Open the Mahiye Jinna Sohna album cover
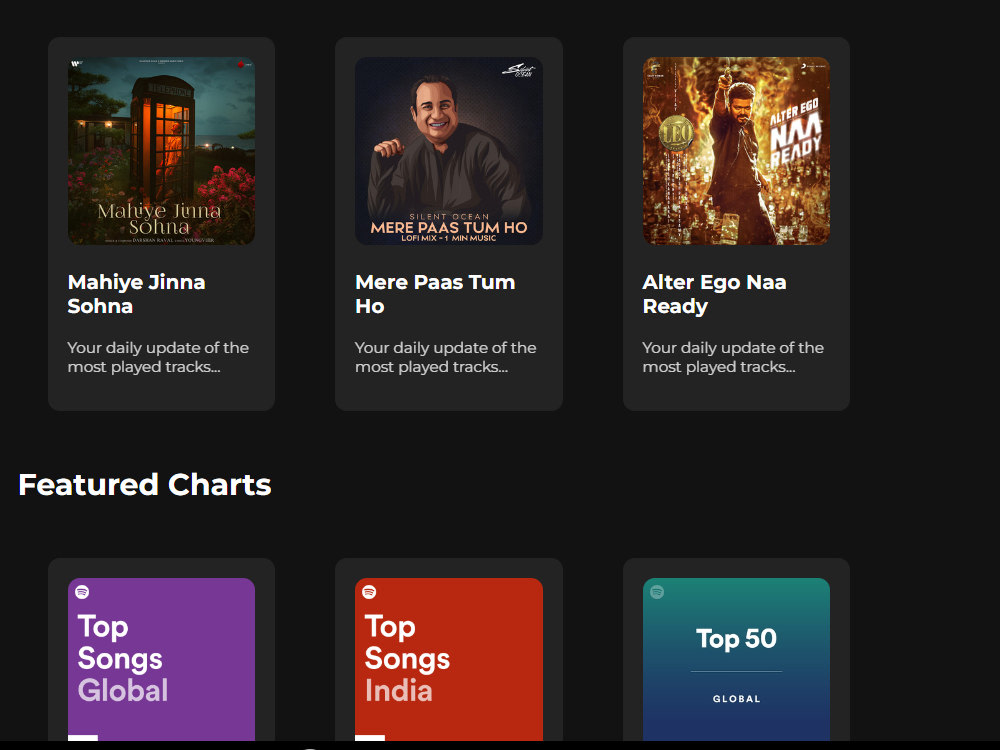 (161, 151)
